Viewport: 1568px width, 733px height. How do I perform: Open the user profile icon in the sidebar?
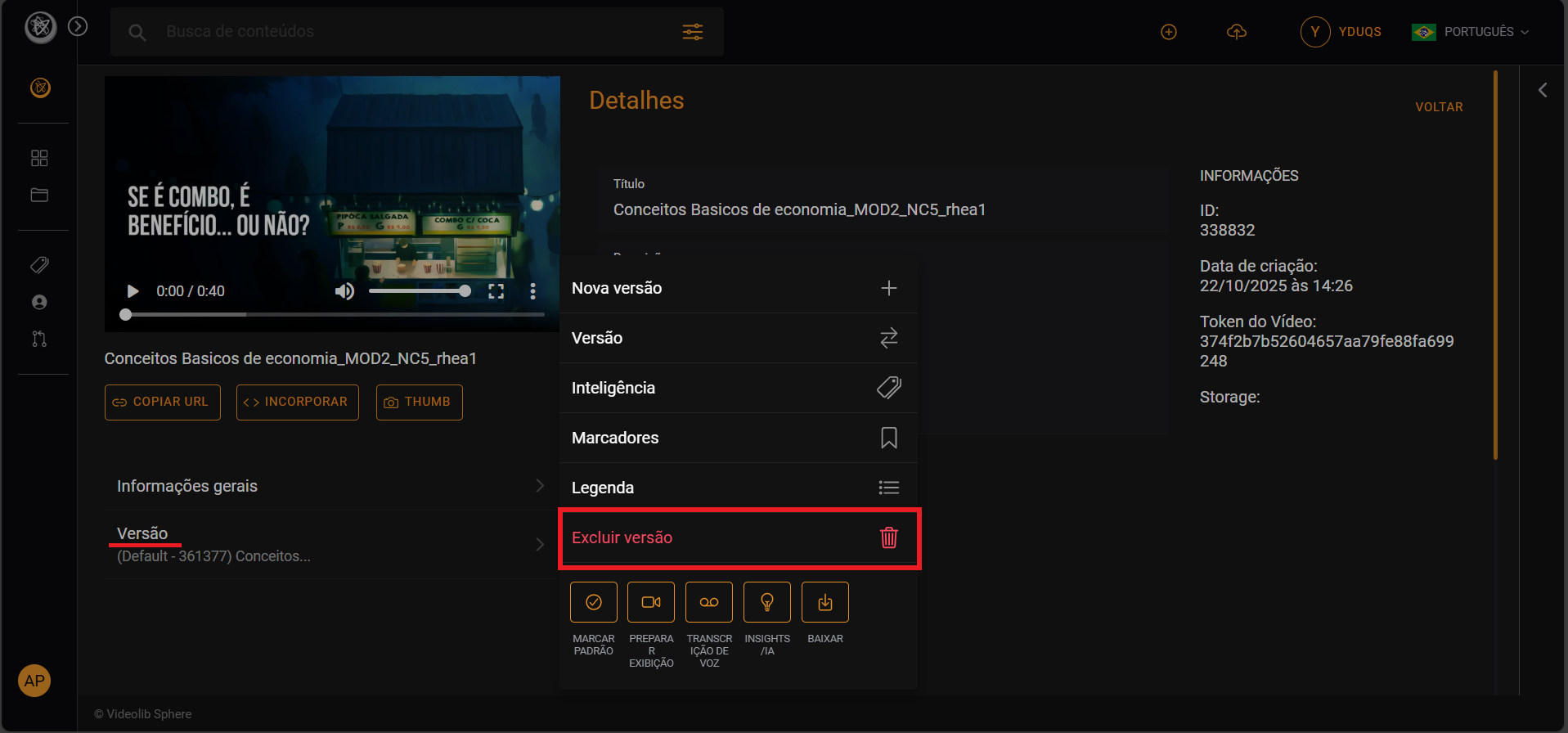pos(39,302)
